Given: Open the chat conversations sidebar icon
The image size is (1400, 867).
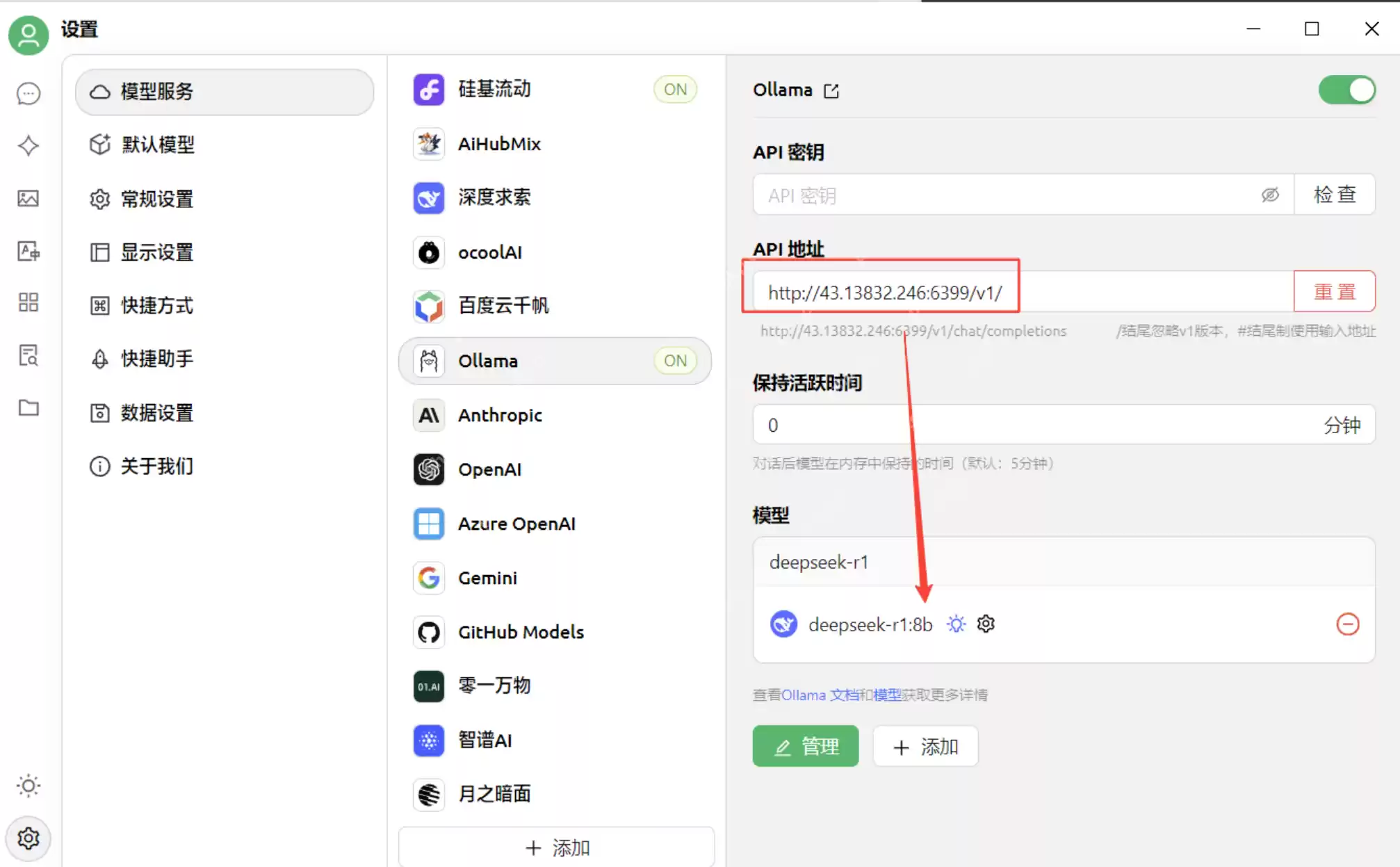Looking at the screenshot, I should tap(28, 93).
